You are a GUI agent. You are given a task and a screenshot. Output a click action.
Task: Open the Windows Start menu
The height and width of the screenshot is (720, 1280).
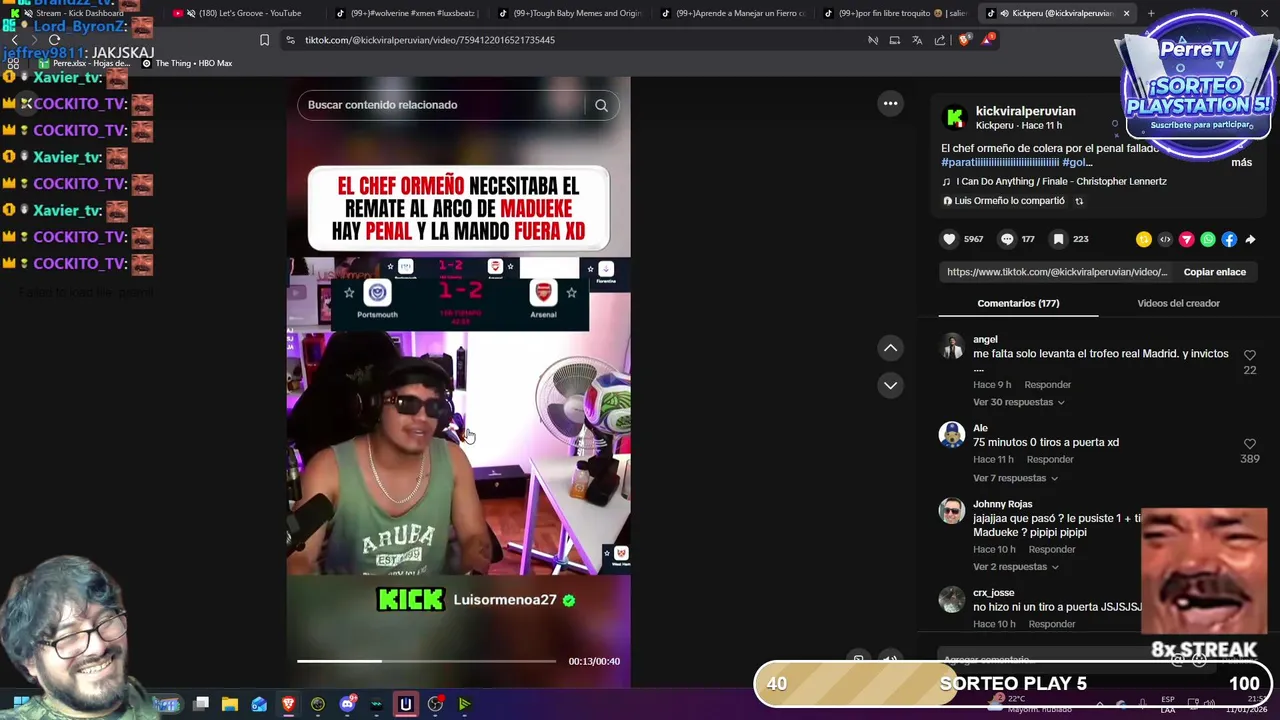(20, 704)
